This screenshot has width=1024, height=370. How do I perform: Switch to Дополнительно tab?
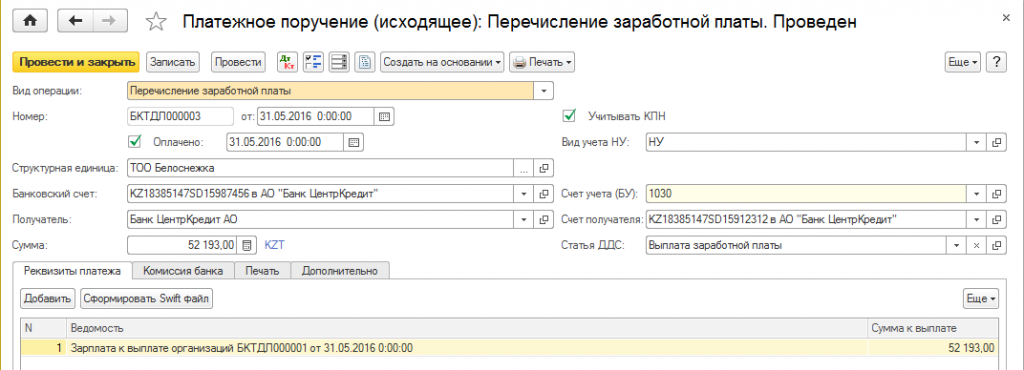click(340, 271)
